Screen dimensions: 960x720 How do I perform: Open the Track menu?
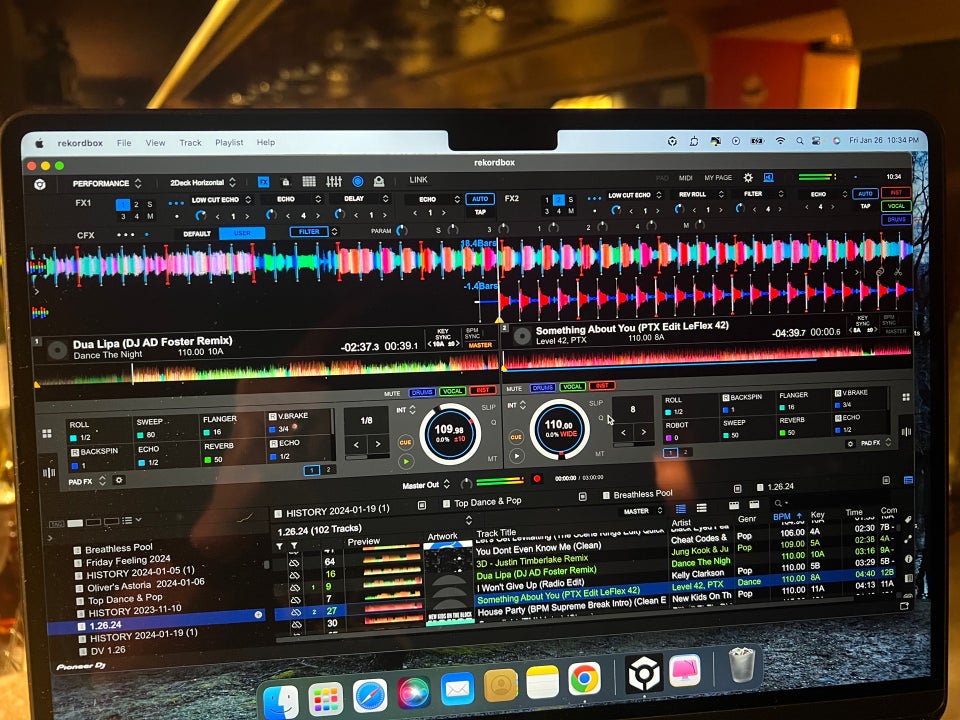pyautogui.click(x=190, y=143)
